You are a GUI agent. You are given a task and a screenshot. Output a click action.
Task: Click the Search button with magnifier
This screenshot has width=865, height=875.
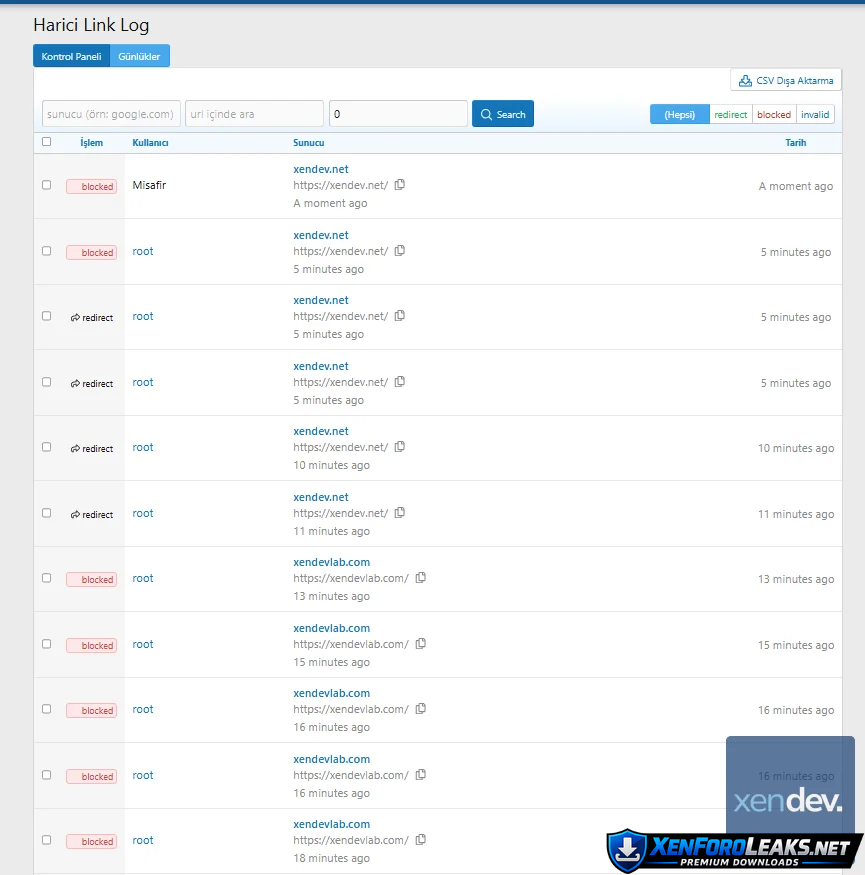tap(502, 114)
